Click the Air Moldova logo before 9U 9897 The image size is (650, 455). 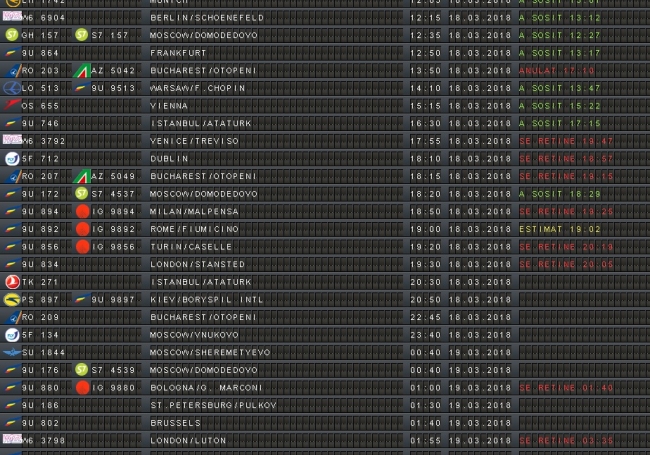point(81,299)
